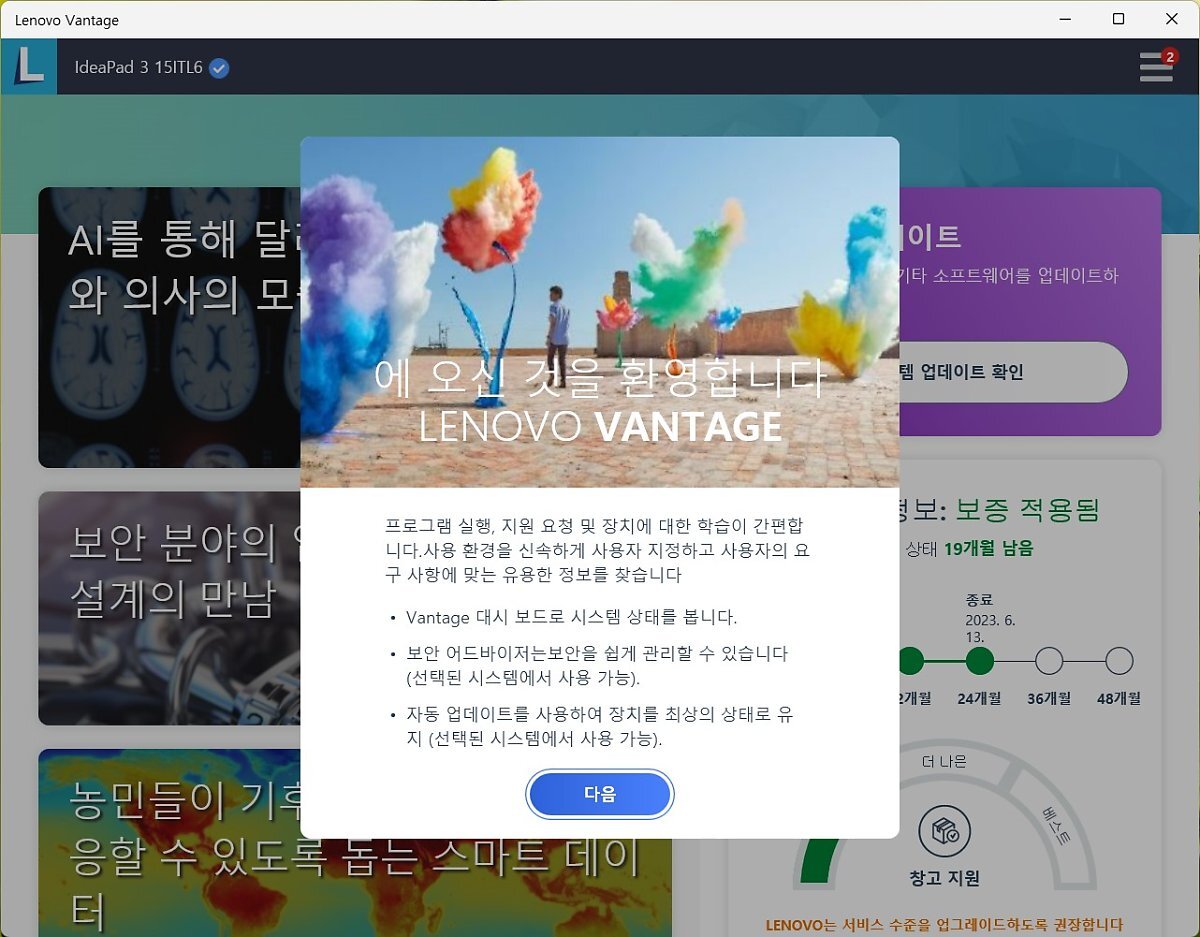Click the LENOVO service upgrade recommendation text
The width and height of the screenshot is (1200, 937).
coord(944,925)
